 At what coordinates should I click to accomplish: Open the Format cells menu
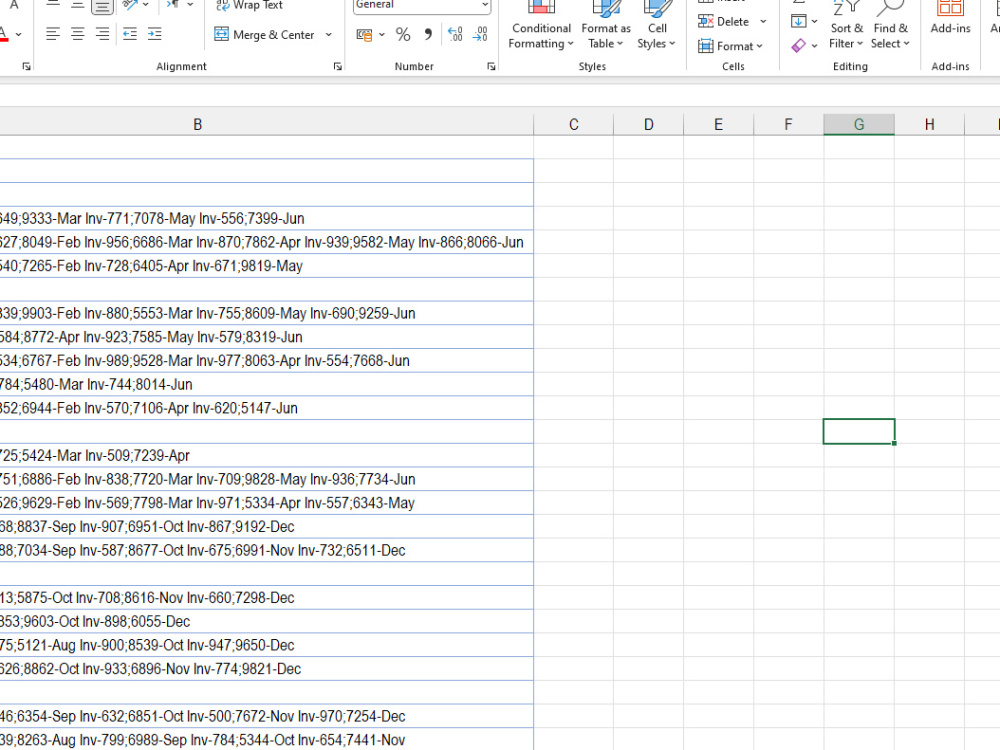point(730,46)
